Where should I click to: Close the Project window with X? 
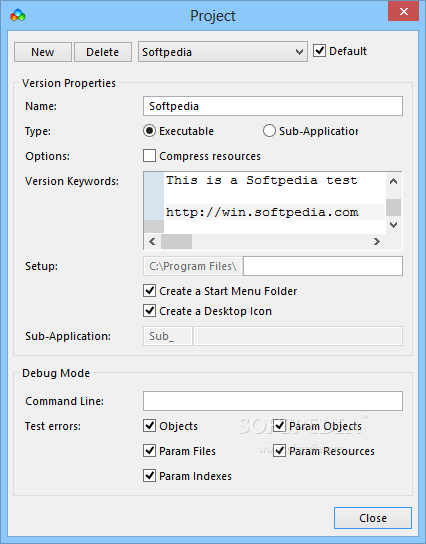coord(403,12)
